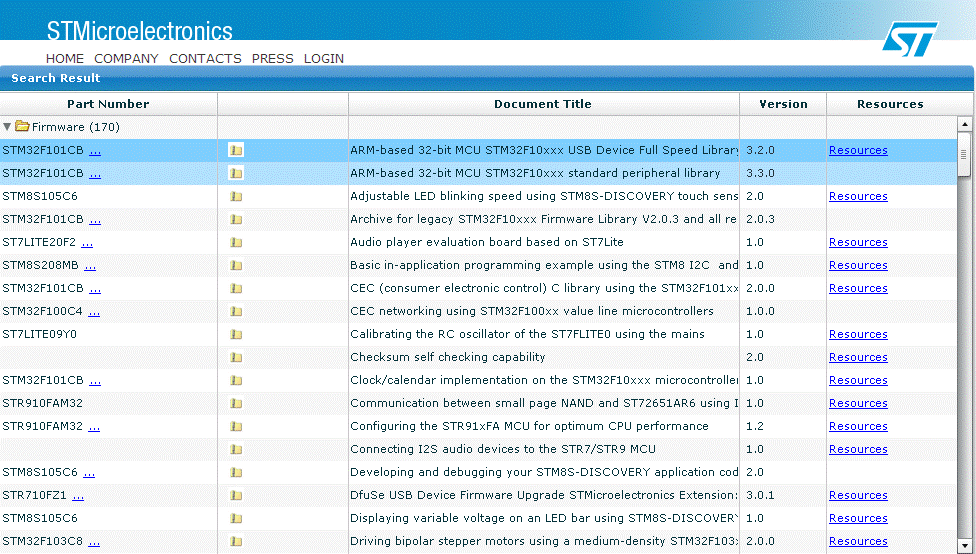Click the LOGIN link in navigation

[x=324, y=59]
